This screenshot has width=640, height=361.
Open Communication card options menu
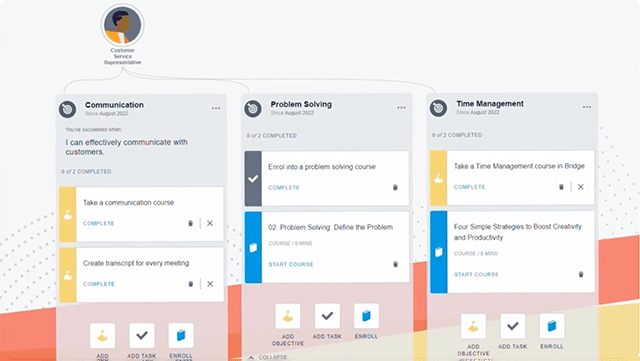pyautogui.click(x=216, y=108)
